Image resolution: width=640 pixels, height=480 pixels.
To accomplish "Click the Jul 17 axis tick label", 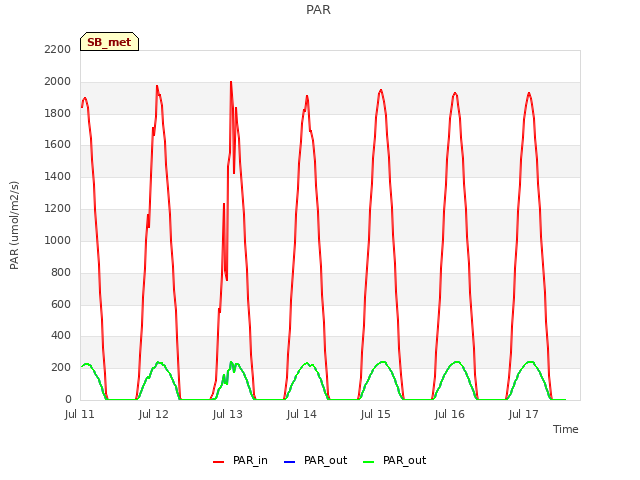I will click(524, 415).
